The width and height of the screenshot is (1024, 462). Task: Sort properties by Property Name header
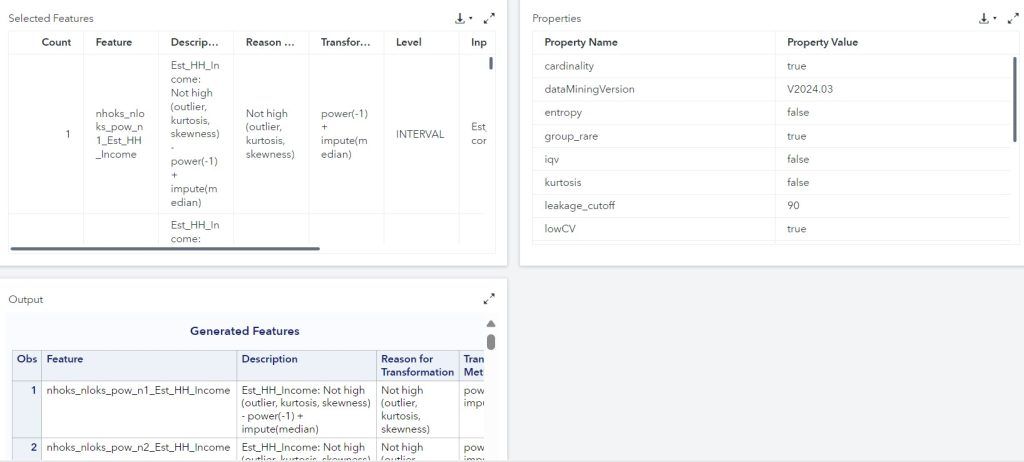click(x=581, y=42)
